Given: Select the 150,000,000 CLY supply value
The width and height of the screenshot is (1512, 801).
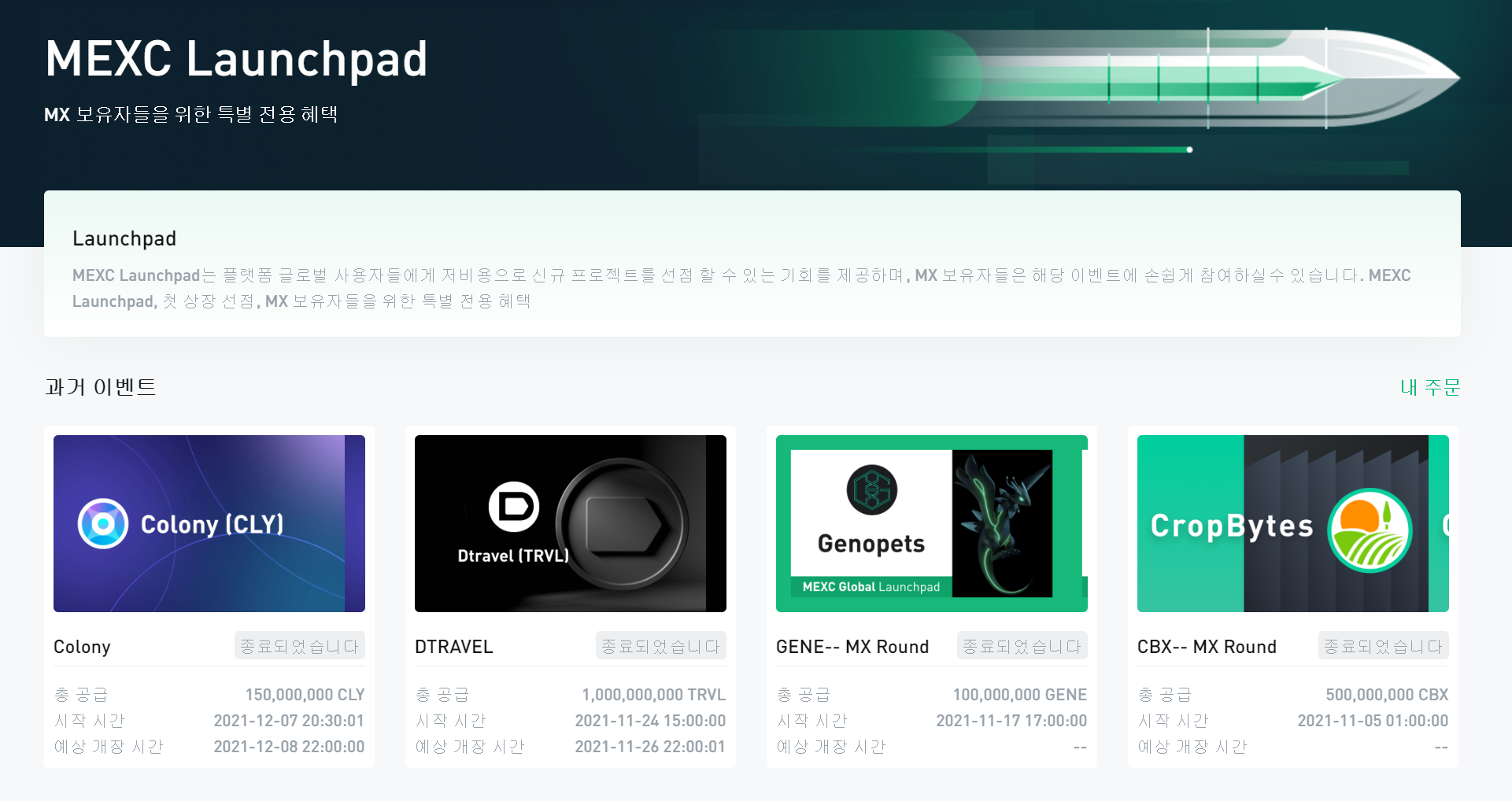Looking at the screenshot, I should 305,695.
